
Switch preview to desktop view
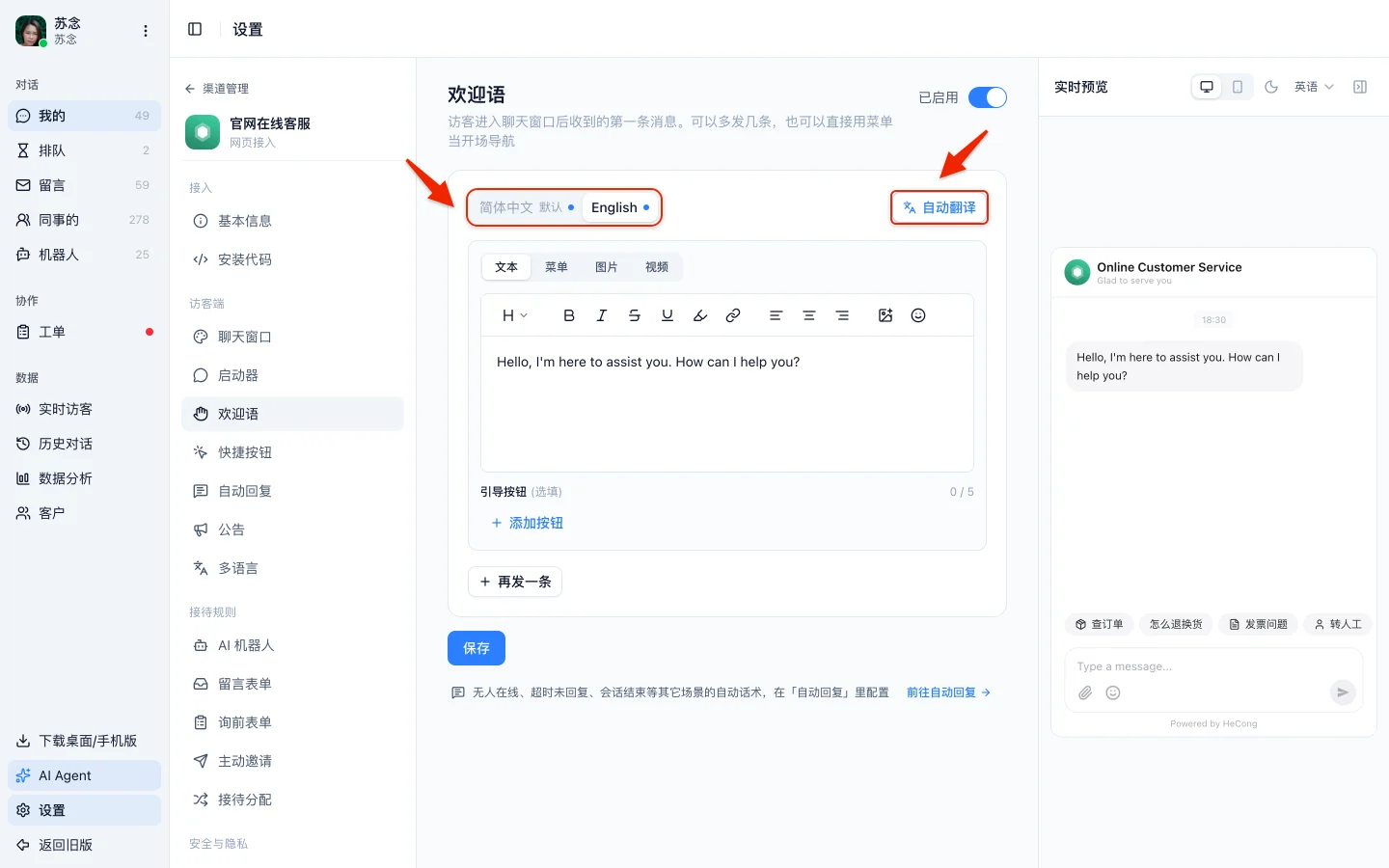pos(1207,87)
